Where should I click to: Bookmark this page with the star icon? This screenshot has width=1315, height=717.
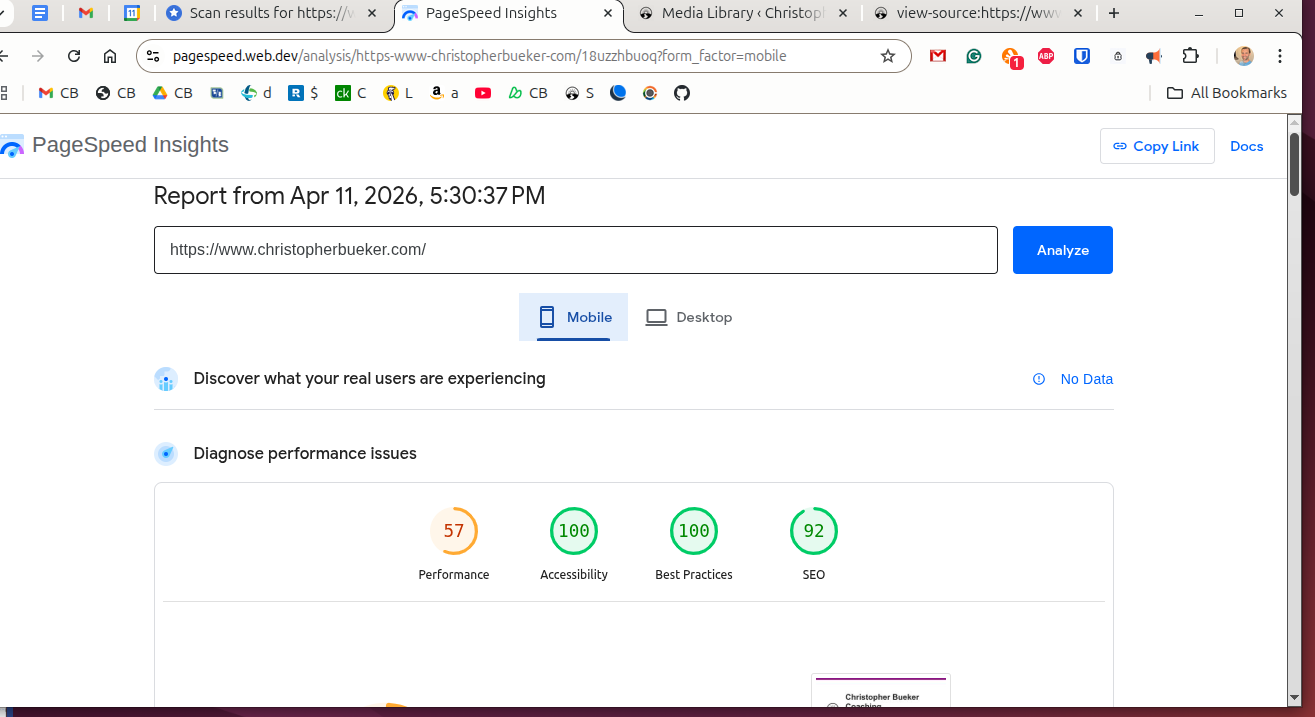pyautogui.click(x=887, y=56)
